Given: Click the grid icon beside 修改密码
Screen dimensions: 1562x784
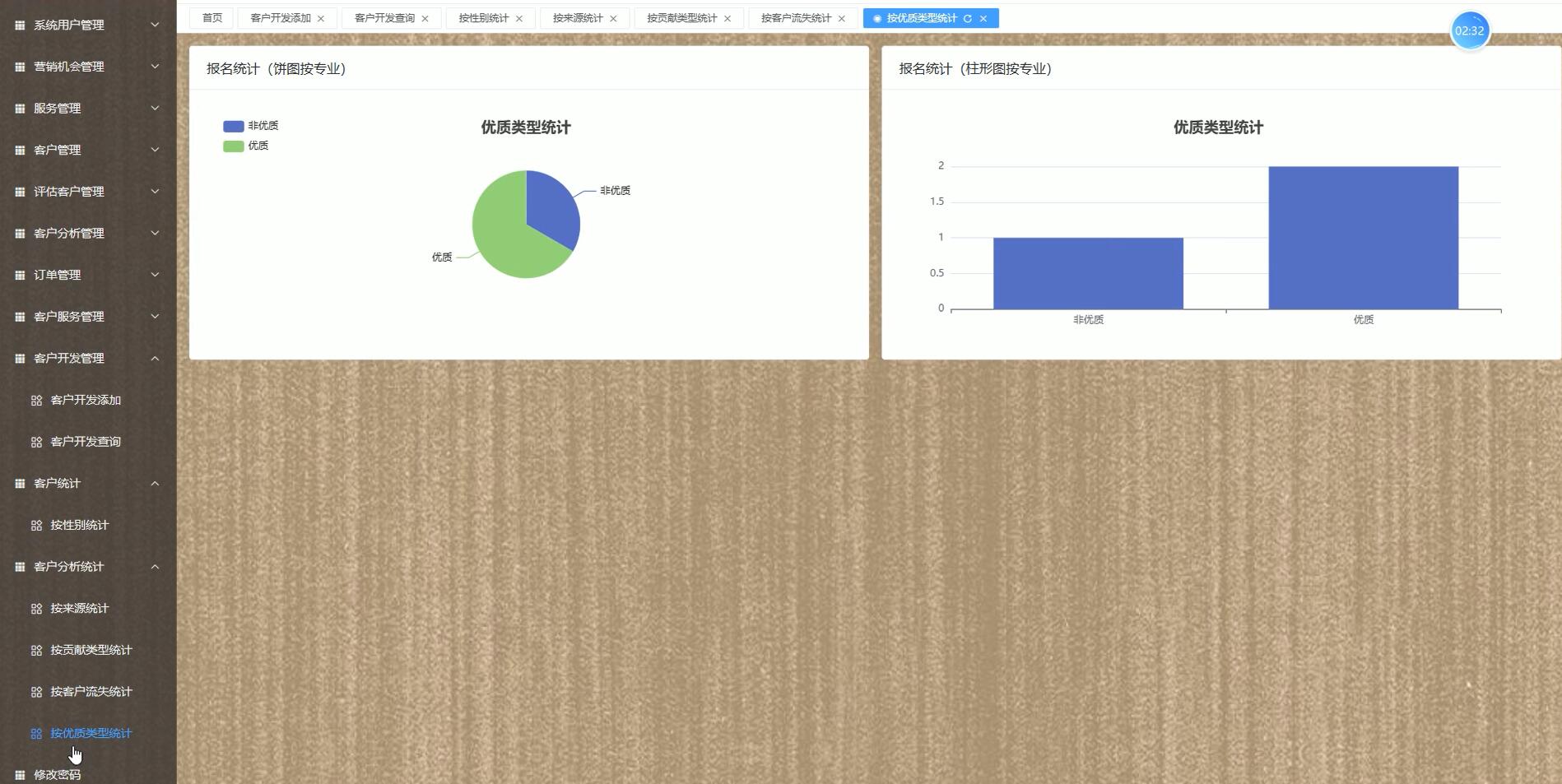Looking at the screenshot, I should [20, 775].
